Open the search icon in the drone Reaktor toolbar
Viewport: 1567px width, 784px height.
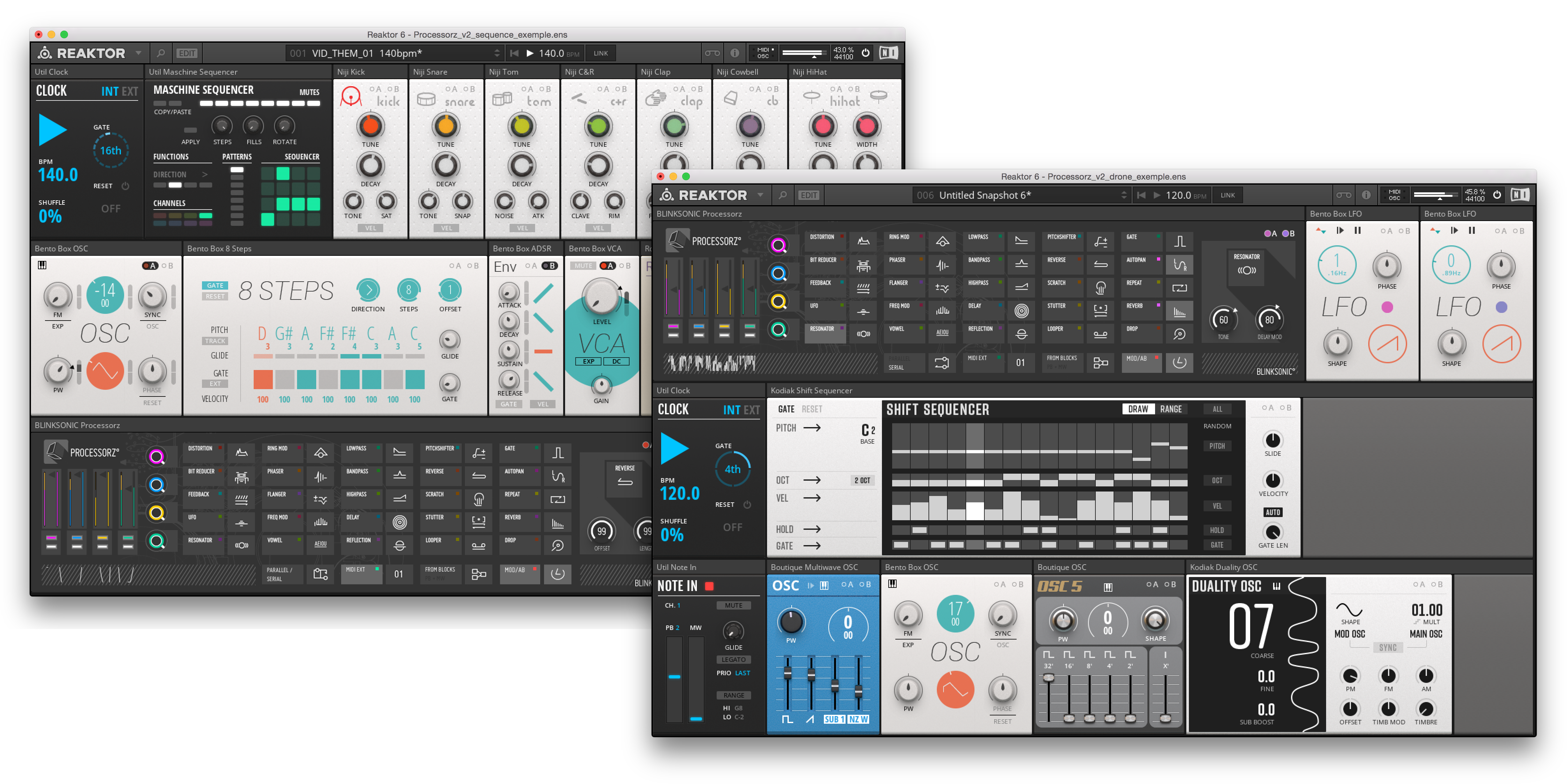783,195
